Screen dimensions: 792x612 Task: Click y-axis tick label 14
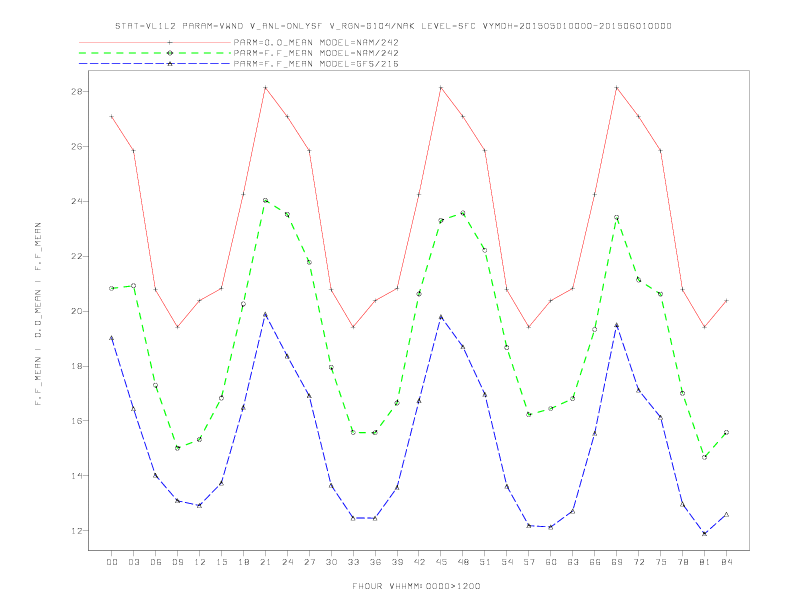pos(77,476)
